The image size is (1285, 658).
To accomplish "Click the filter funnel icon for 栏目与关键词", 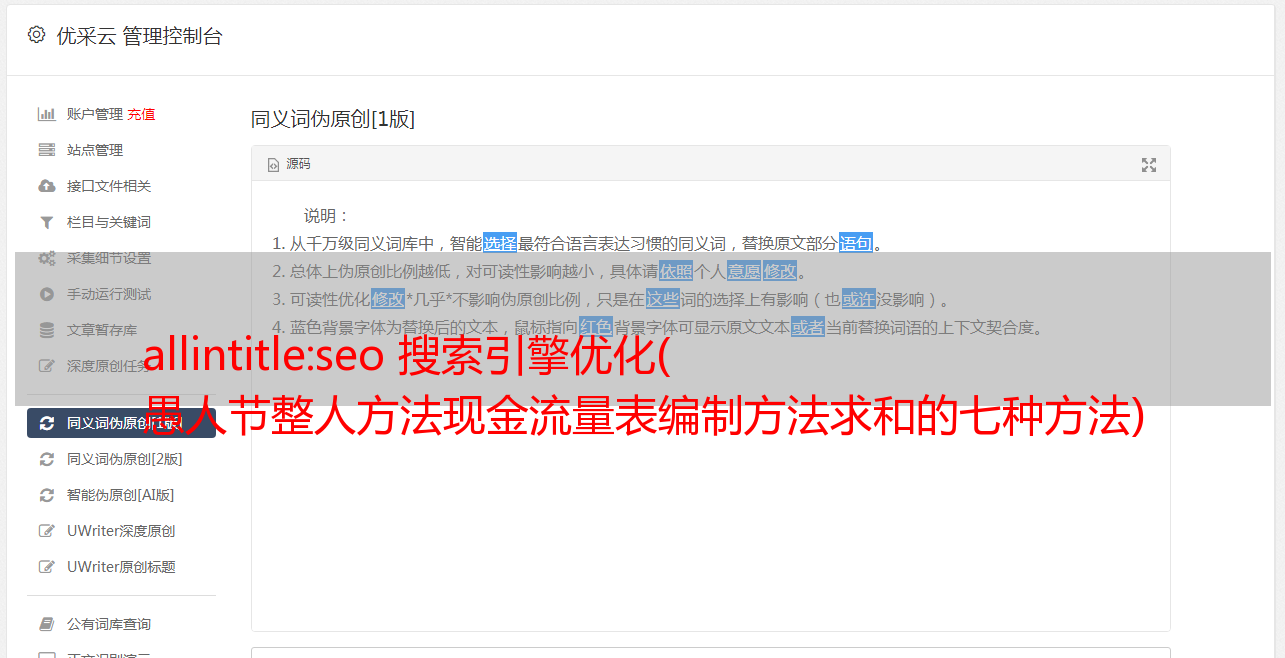I will click(x=46, y=222).
